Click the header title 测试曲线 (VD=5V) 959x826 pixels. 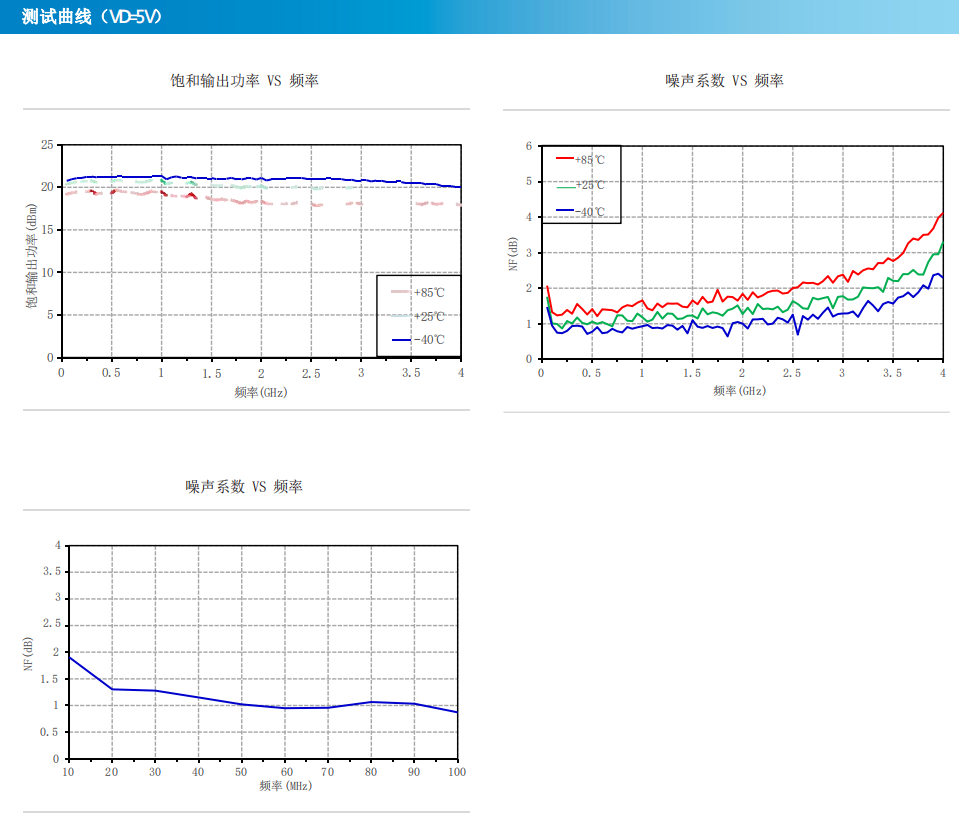point(92,17)
